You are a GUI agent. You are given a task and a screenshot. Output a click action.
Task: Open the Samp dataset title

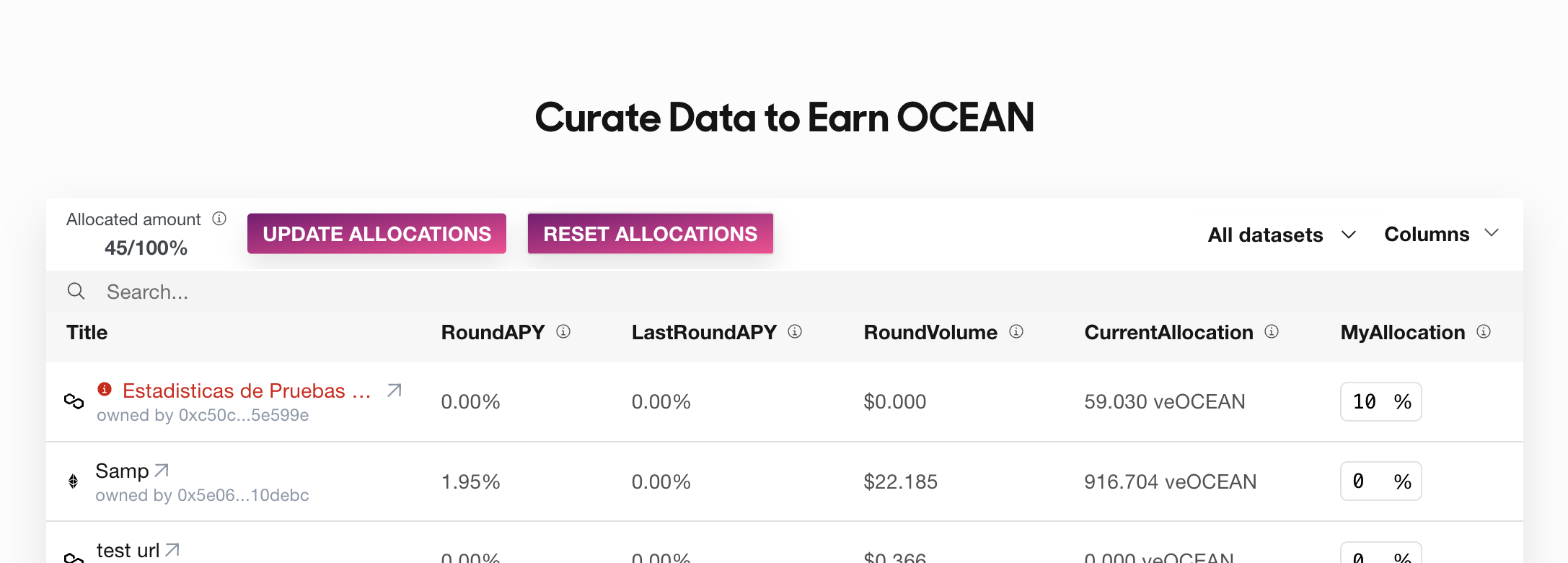tap(122, 471)
